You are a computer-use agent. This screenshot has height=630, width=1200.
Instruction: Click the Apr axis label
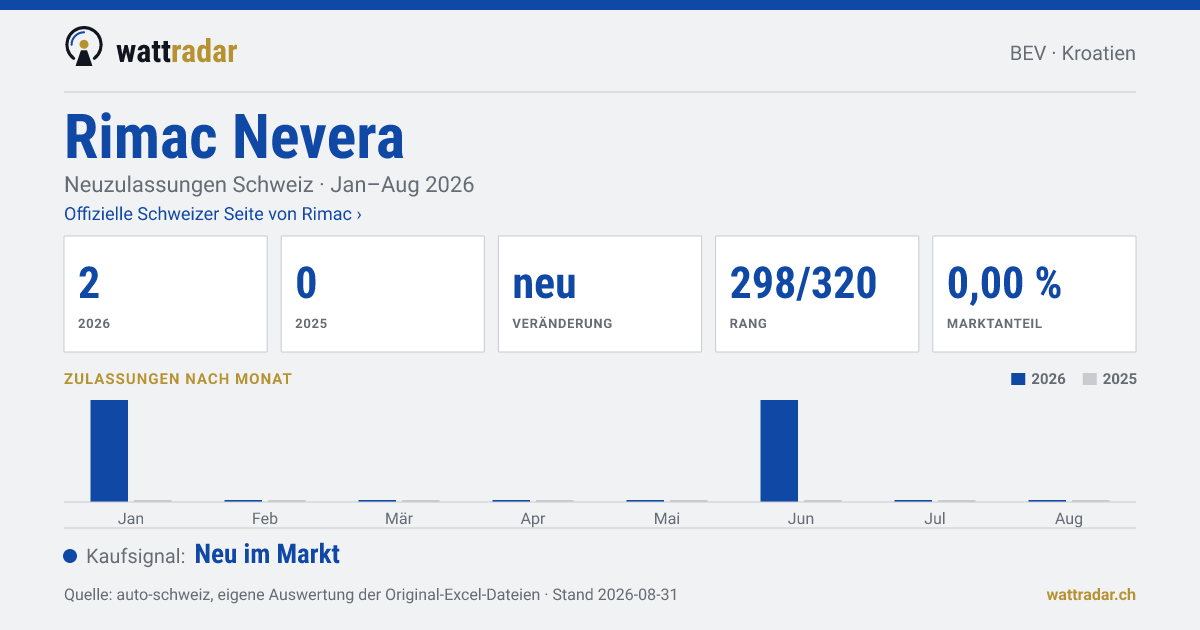click(533, 518)
